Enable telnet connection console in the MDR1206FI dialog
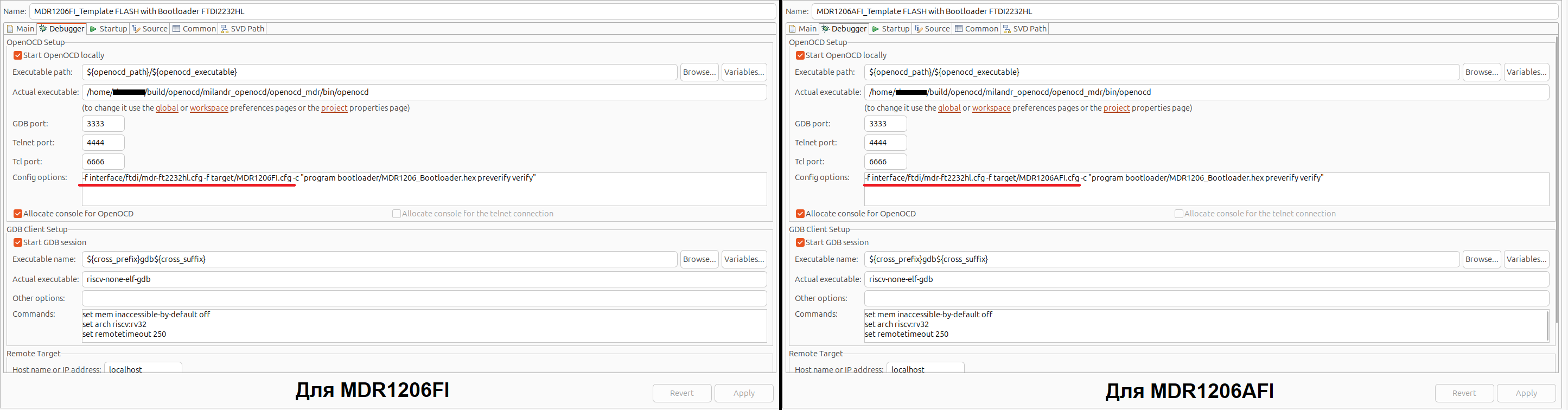Image resolution: width=1568 pixels, height=410 pixels. pos(396,214)
